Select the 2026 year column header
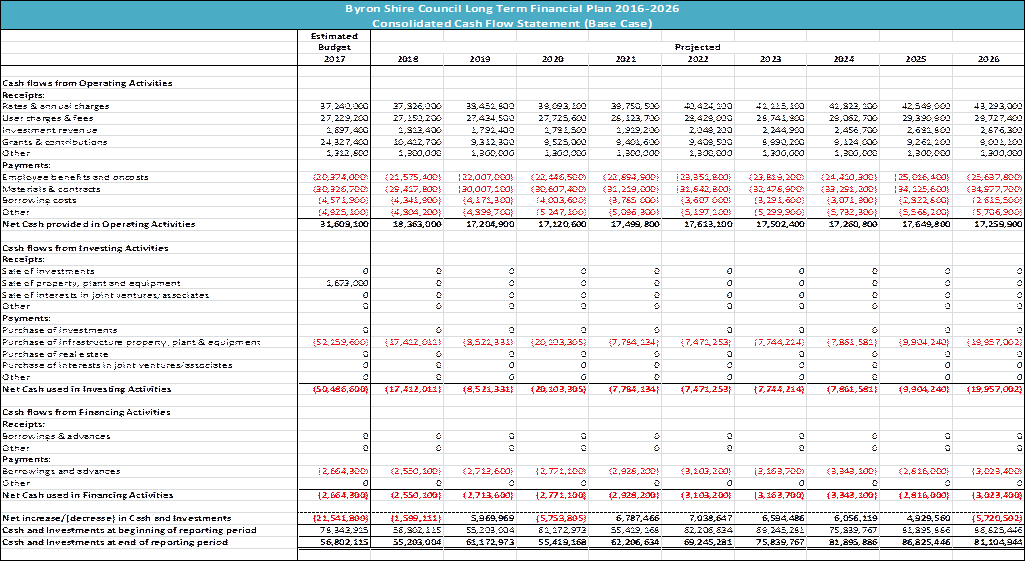The height and width of the screenshot is (562, 1026). (x=989, y=58)
